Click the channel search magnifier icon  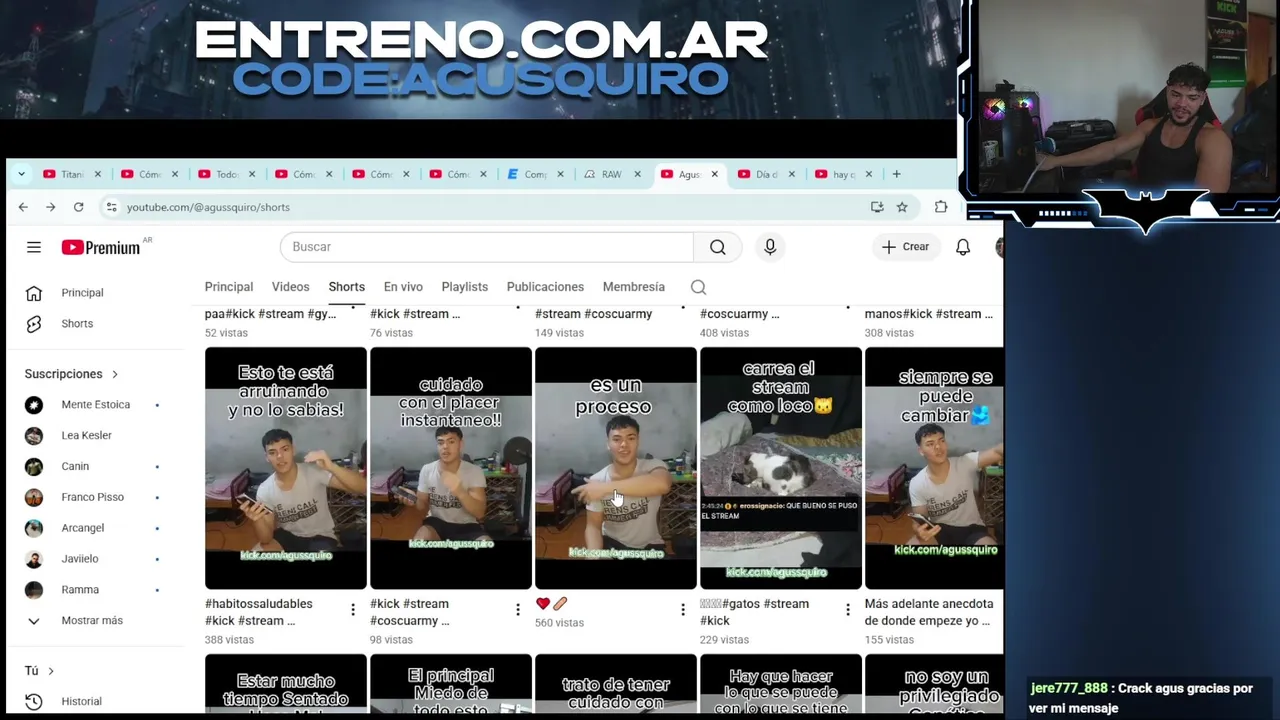[x=699, y=288]
